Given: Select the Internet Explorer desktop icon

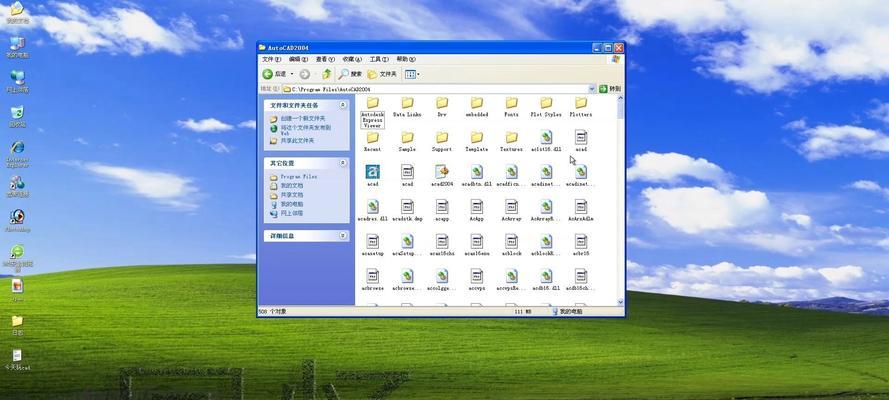Looking at the screenshot, I should point(17,154).
